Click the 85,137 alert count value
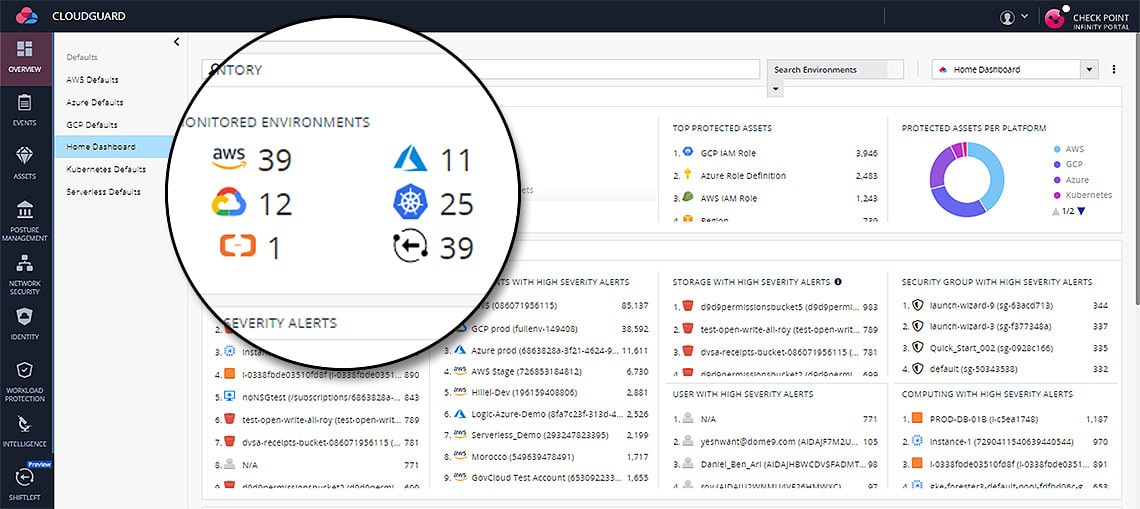Viewport: 1140px width, 509px height. click(x=635, y=305)
